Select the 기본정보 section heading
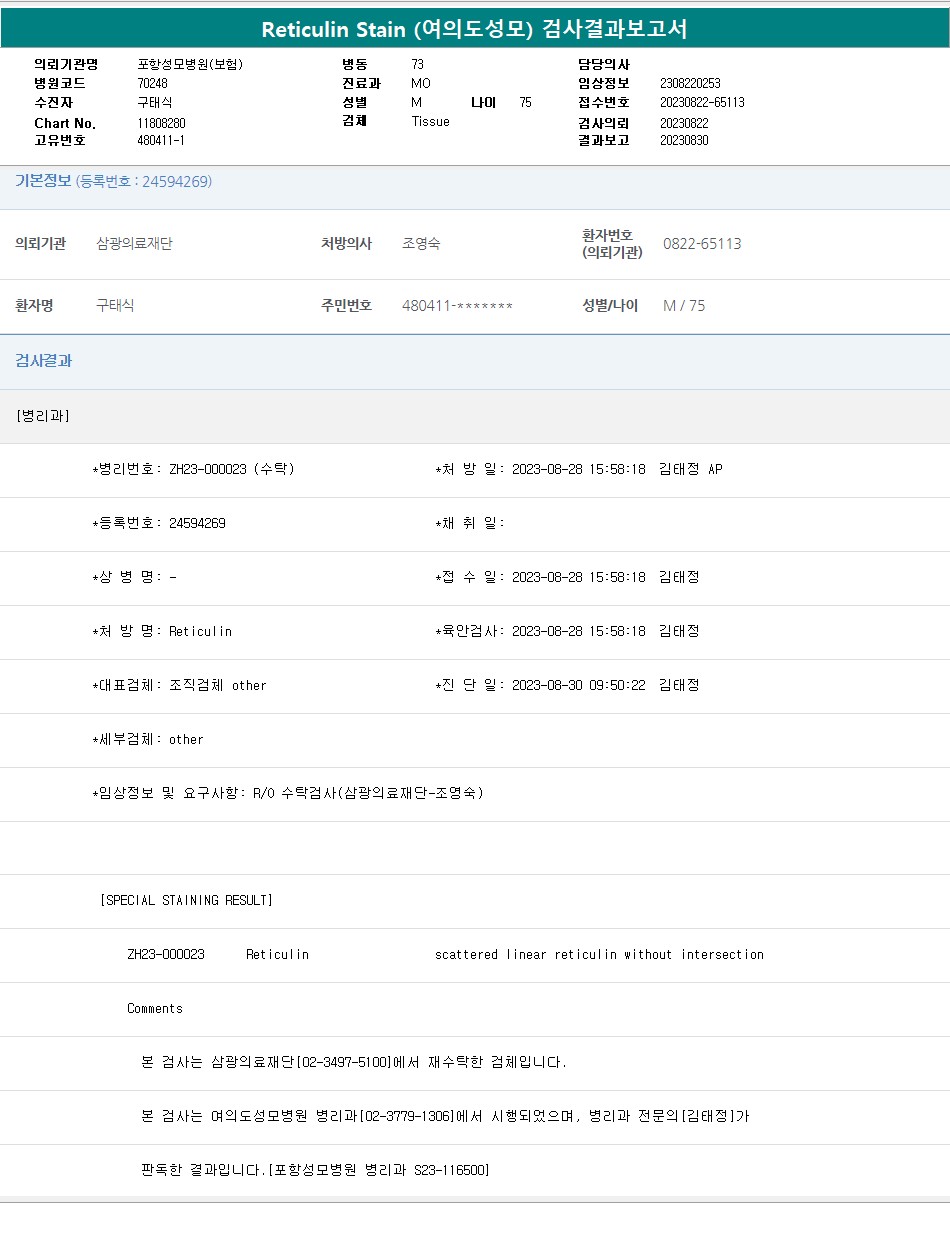Screen dimensions: 950x1247 tap(43, 181)
